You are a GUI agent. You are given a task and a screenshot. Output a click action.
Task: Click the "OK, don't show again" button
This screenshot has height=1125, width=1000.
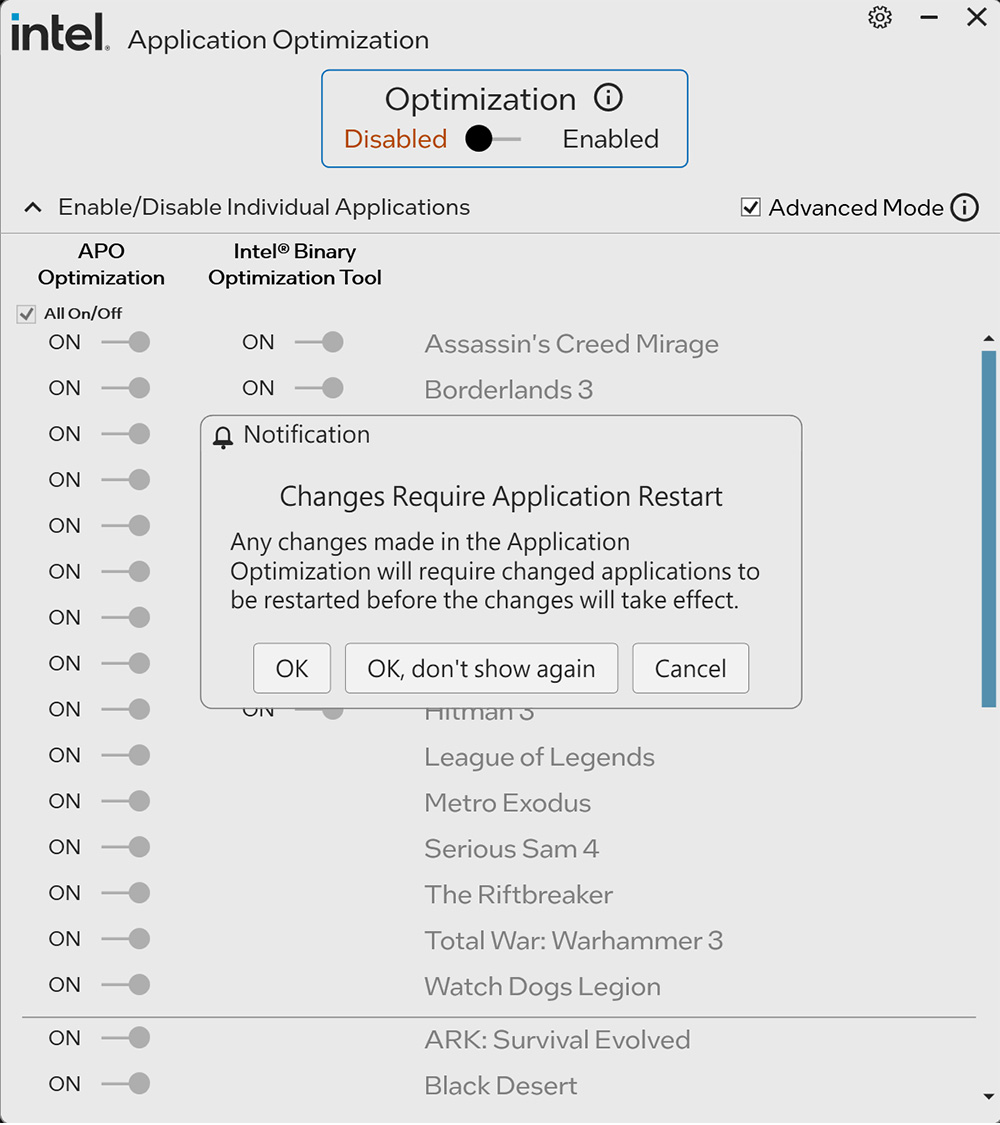coord(481,669)
